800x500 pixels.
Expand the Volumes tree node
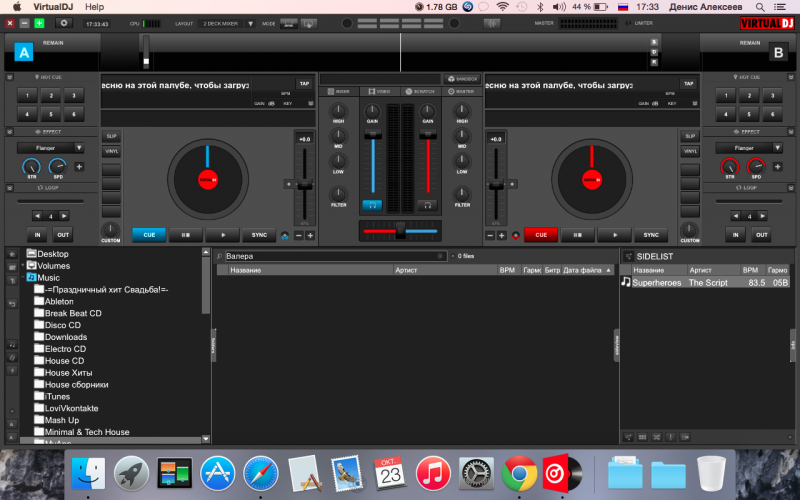click(x=23, y=265)
